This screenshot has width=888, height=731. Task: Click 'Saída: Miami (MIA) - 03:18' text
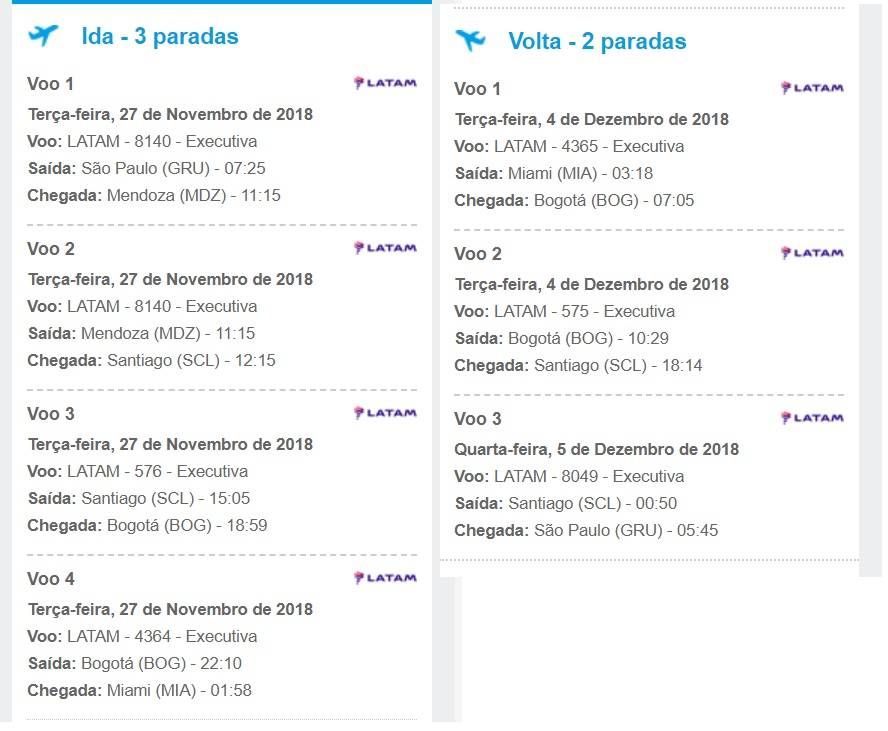pos(554,173)
